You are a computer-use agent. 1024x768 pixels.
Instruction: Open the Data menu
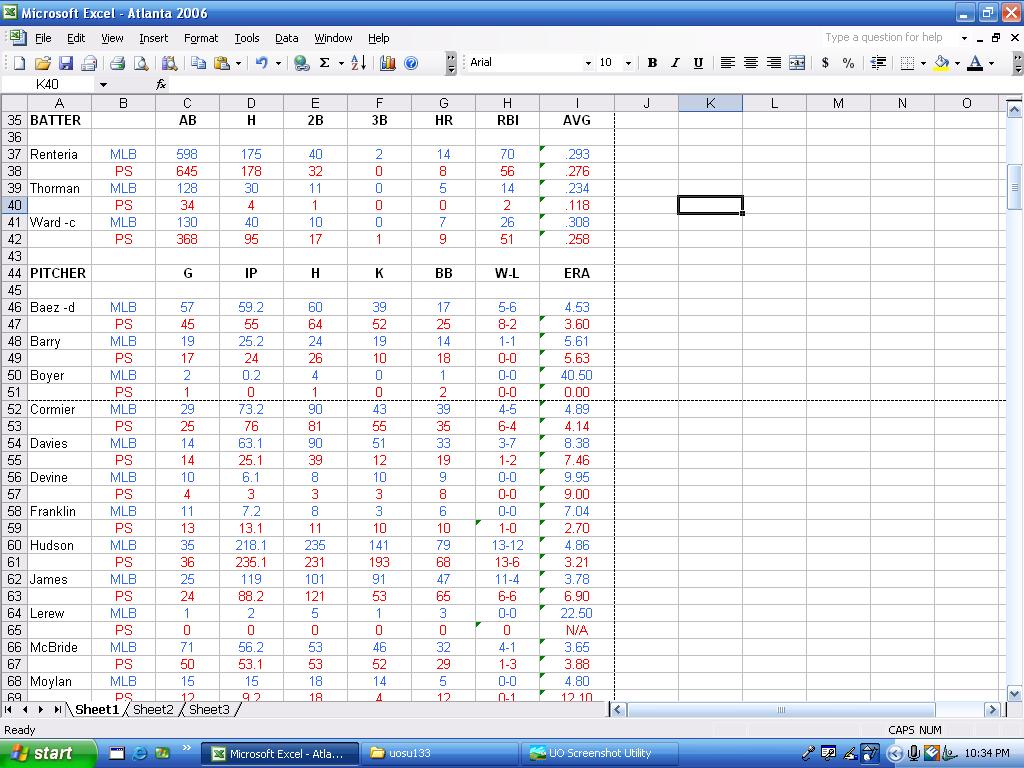tap(286, 38)
